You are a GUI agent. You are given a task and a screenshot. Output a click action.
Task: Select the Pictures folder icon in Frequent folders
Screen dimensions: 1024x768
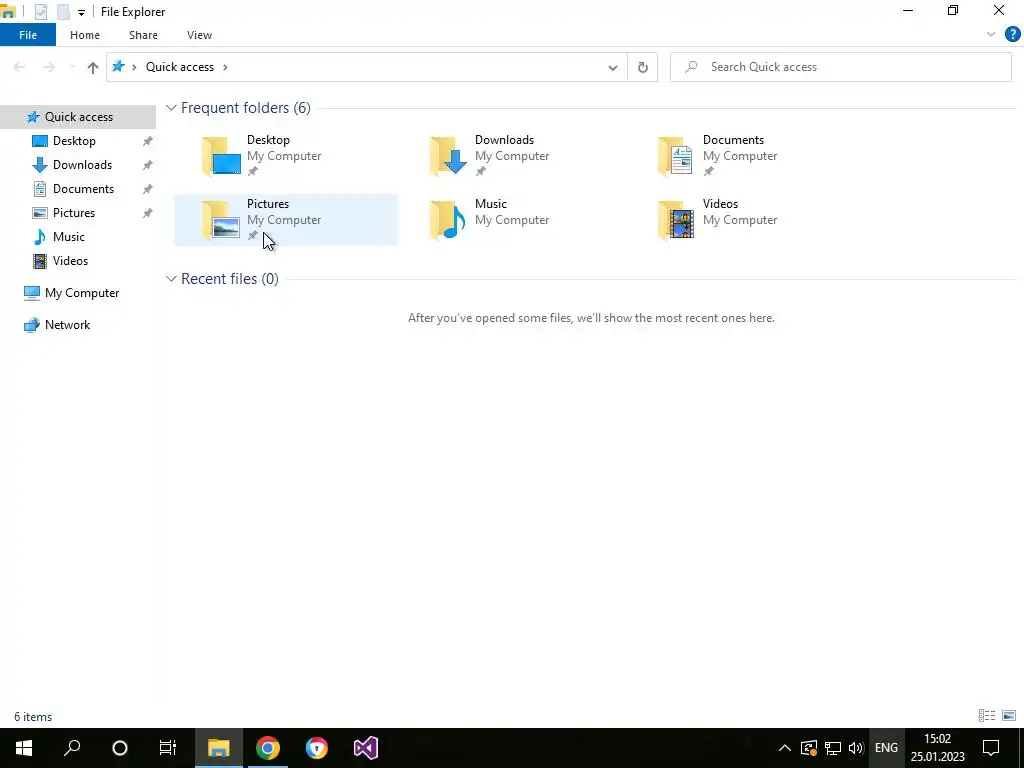(221, 220)
